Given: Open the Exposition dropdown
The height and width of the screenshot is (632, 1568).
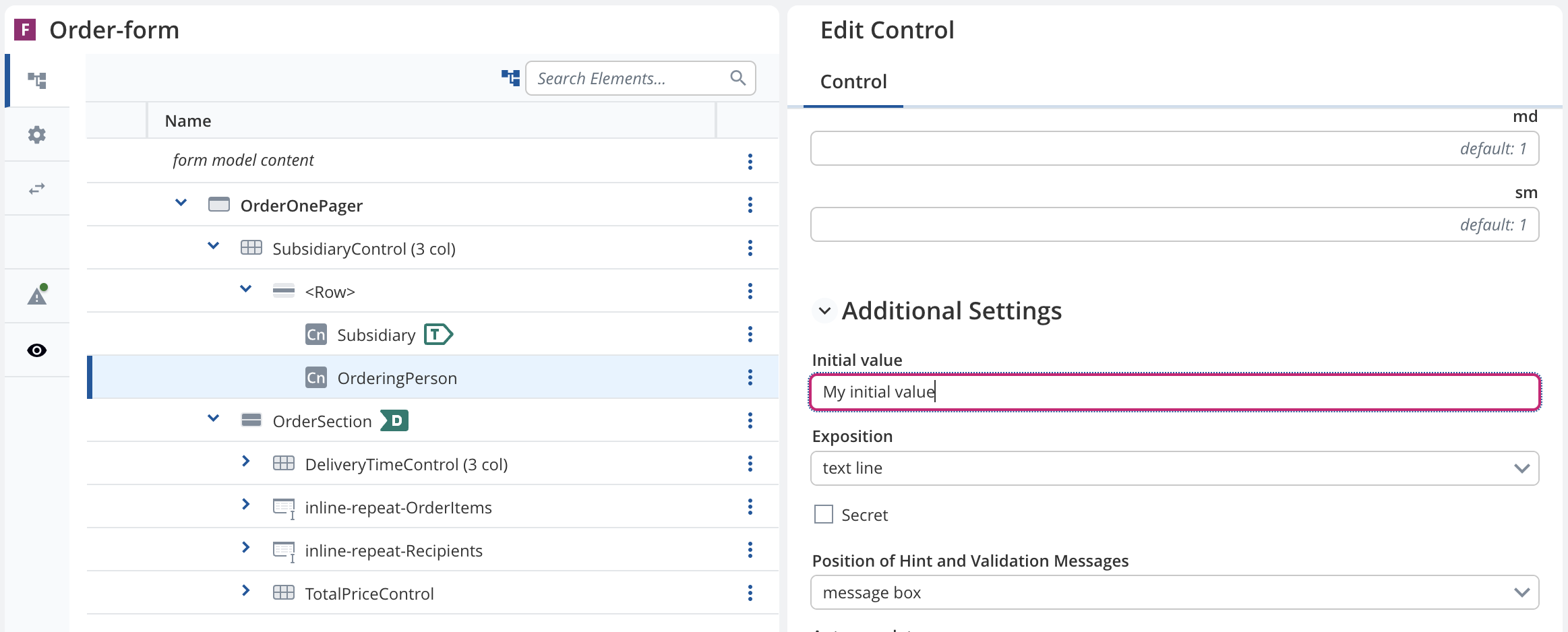Looking at the screenshot, I should (1174, 468).
